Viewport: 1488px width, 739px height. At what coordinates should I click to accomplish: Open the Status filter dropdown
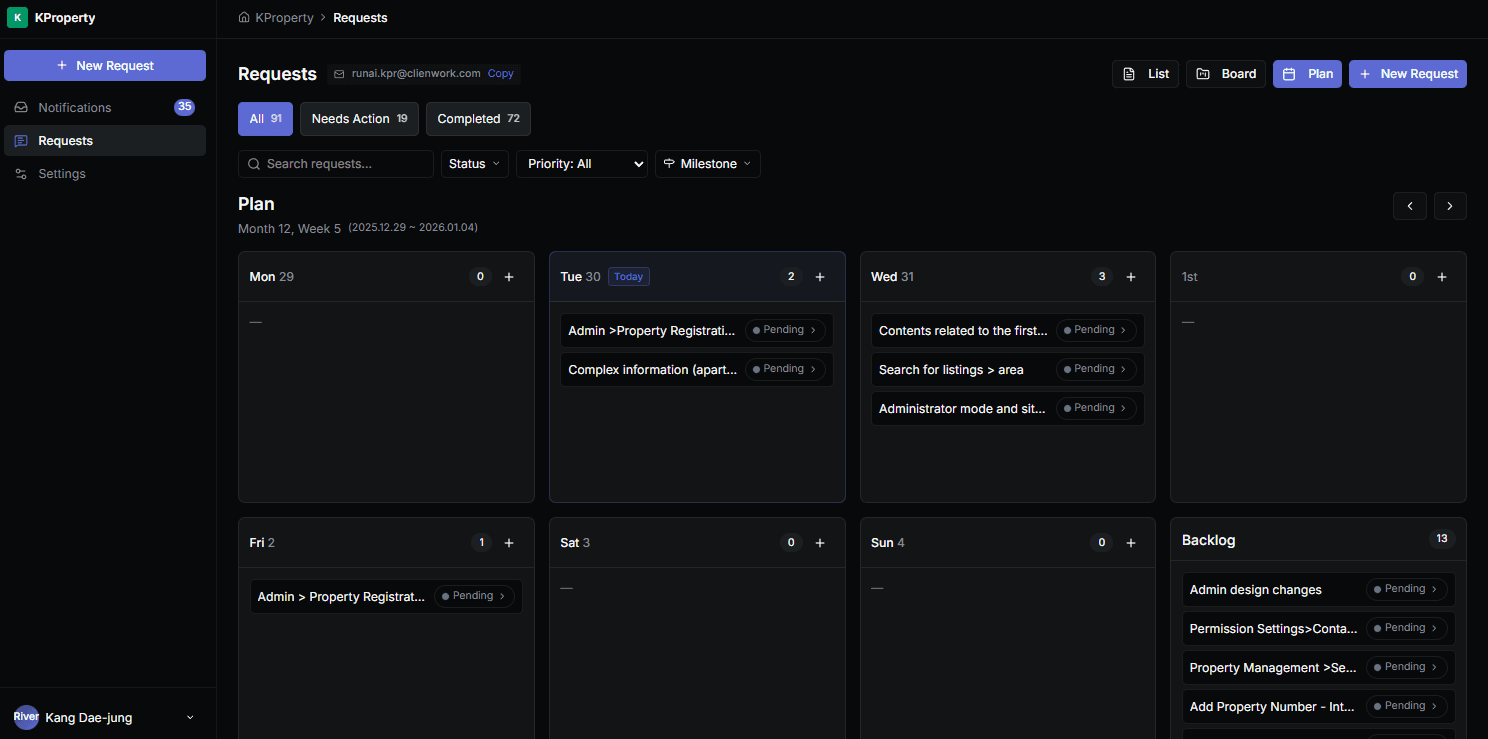tap(474, 164)
